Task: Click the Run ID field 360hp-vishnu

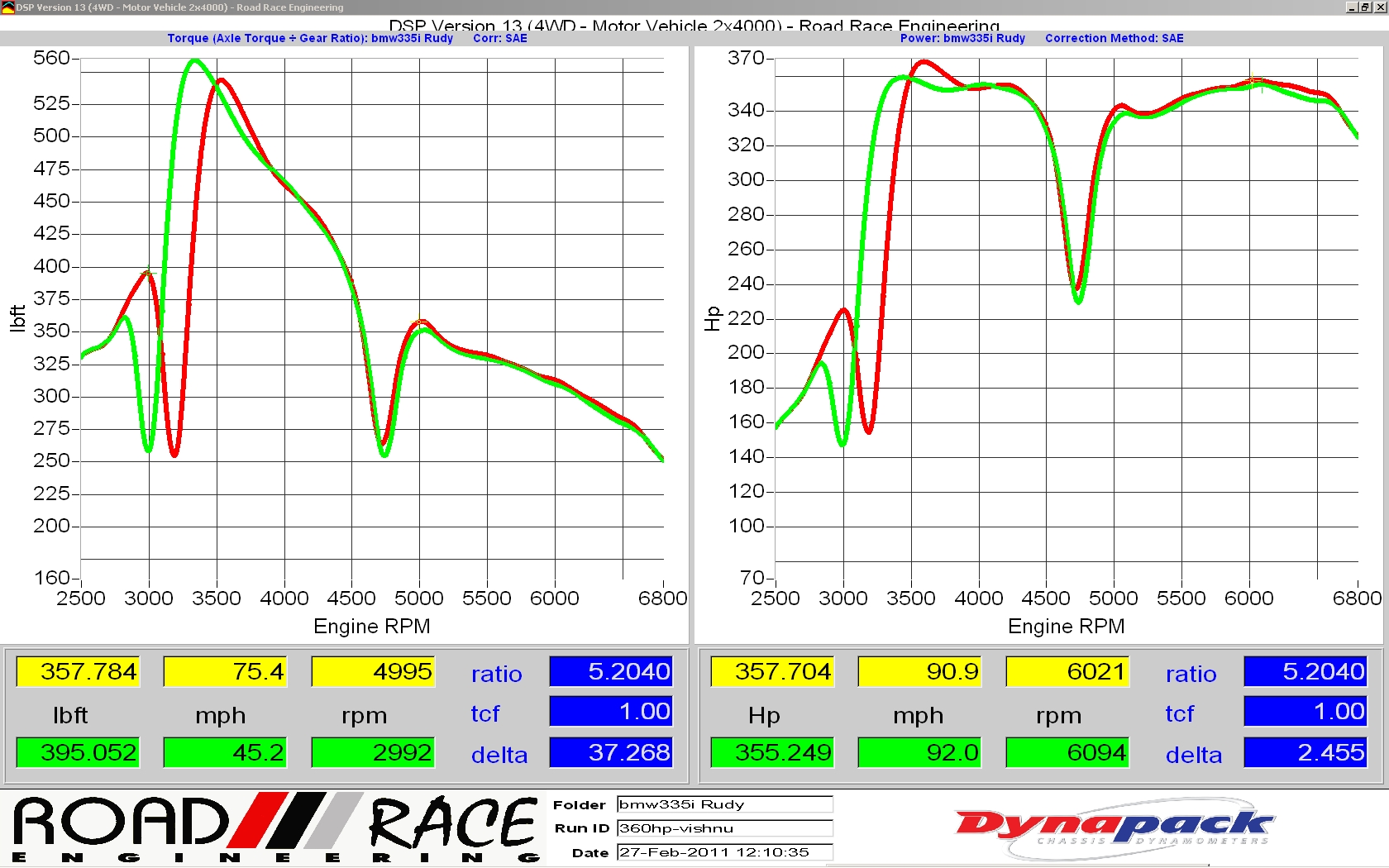Action: coord(724,828)
